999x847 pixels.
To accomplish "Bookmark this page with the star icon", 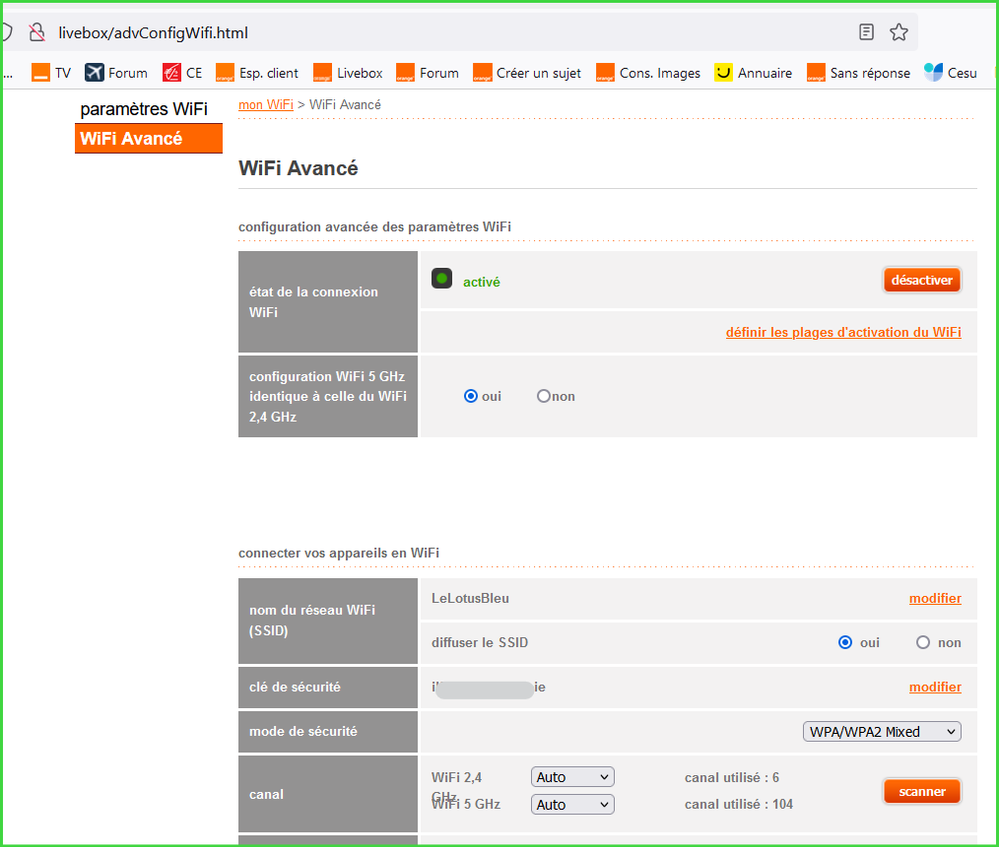I will 898,32.
